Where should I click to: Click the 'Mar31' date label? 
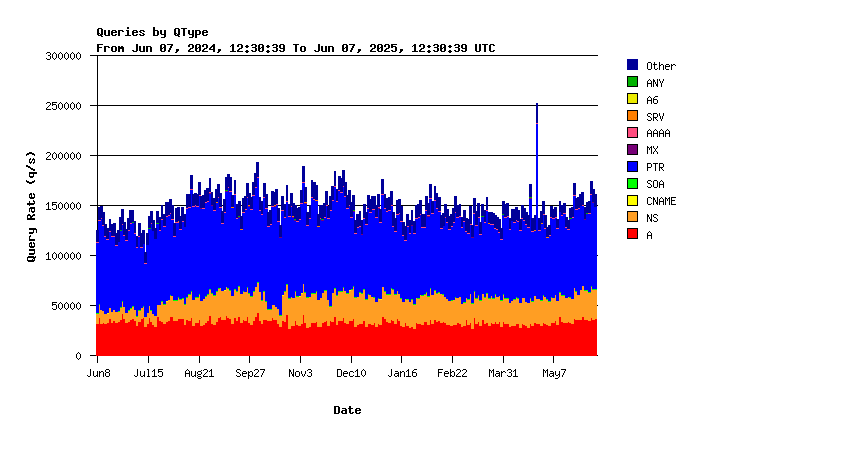click(503, 374)
